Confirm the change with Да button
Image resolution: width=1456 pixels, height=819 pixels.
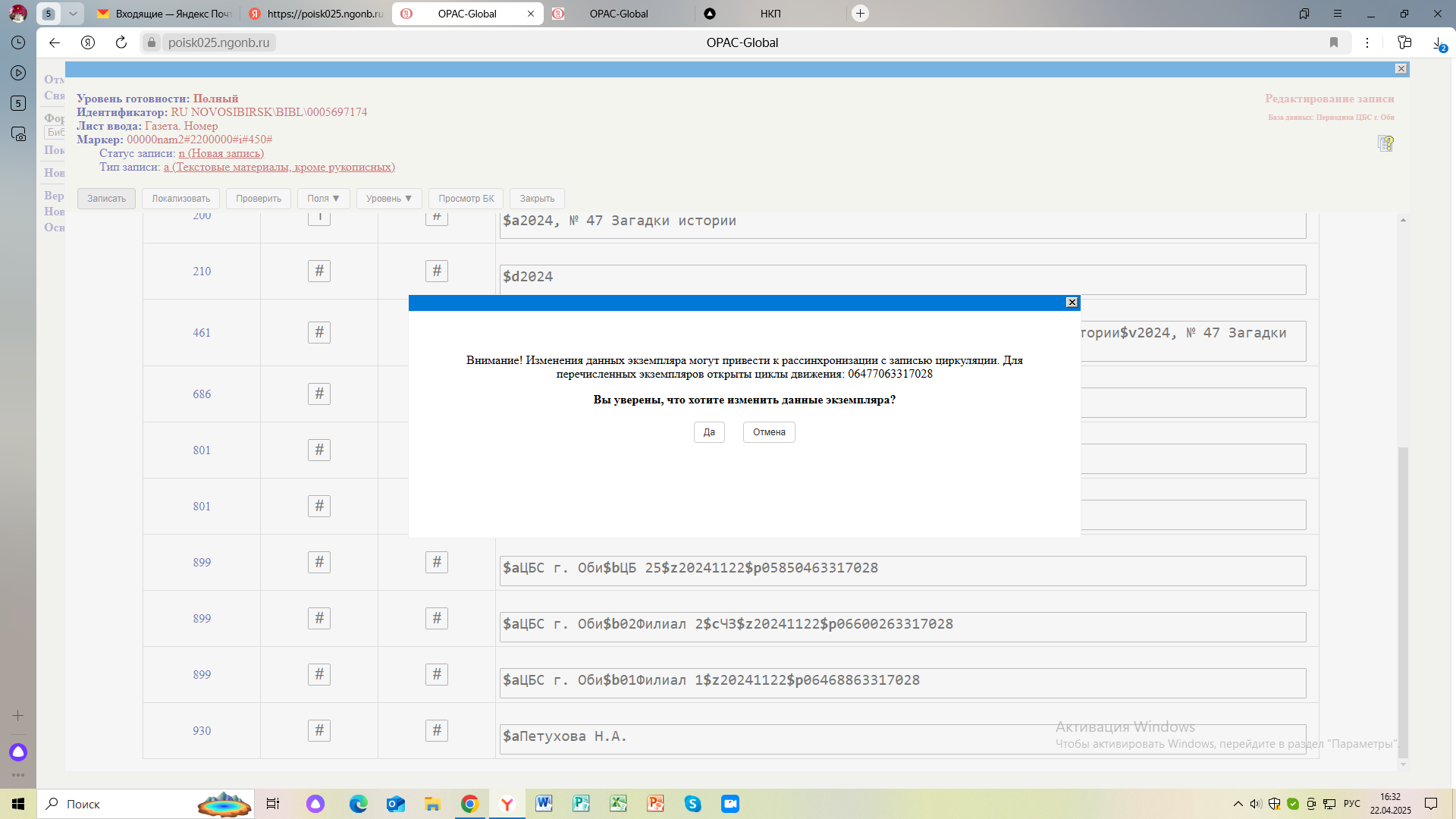(709, 432)
